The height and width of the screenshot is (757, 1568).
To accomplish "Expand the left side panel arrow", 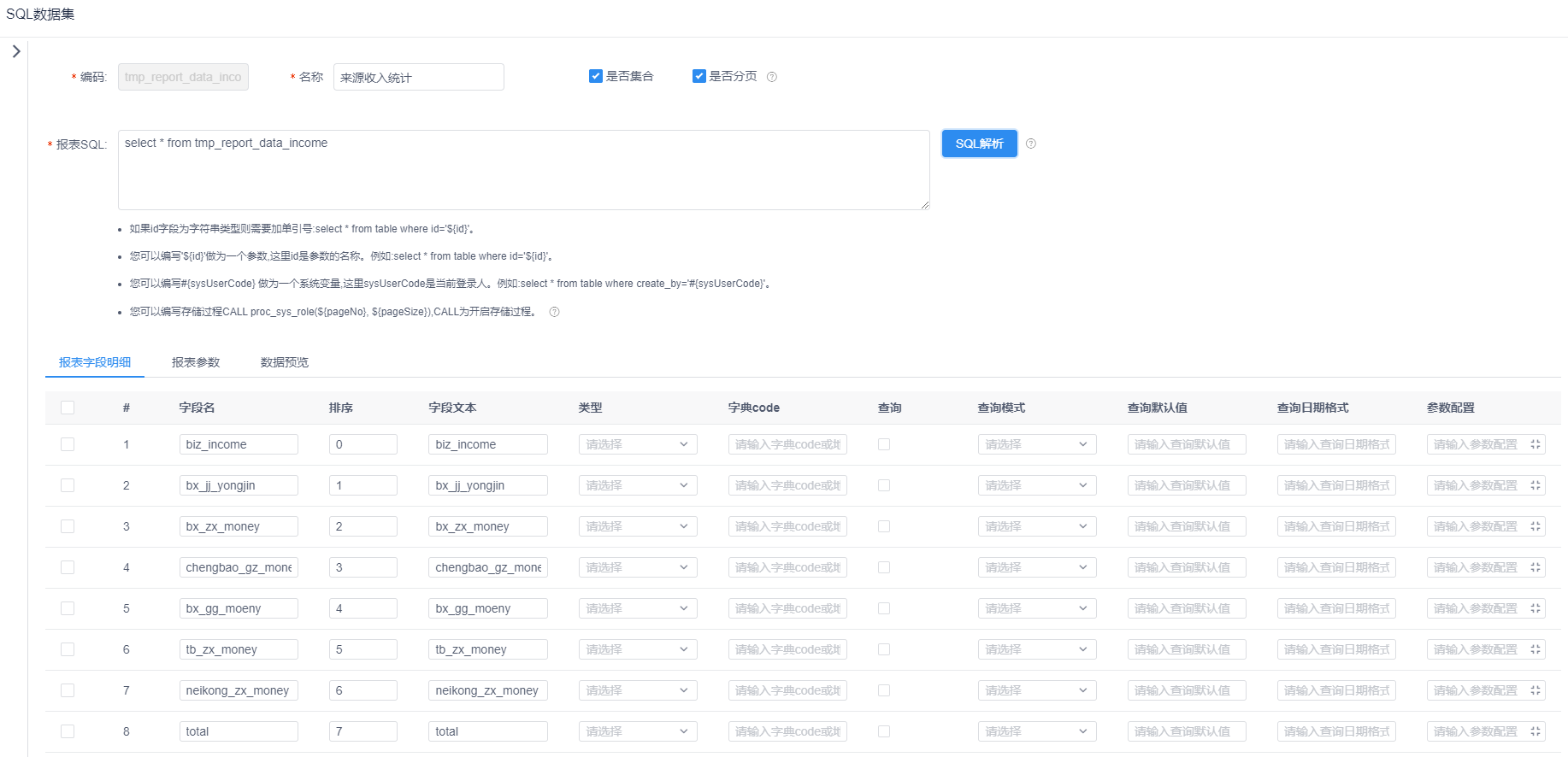I will [x=16, y=51].
